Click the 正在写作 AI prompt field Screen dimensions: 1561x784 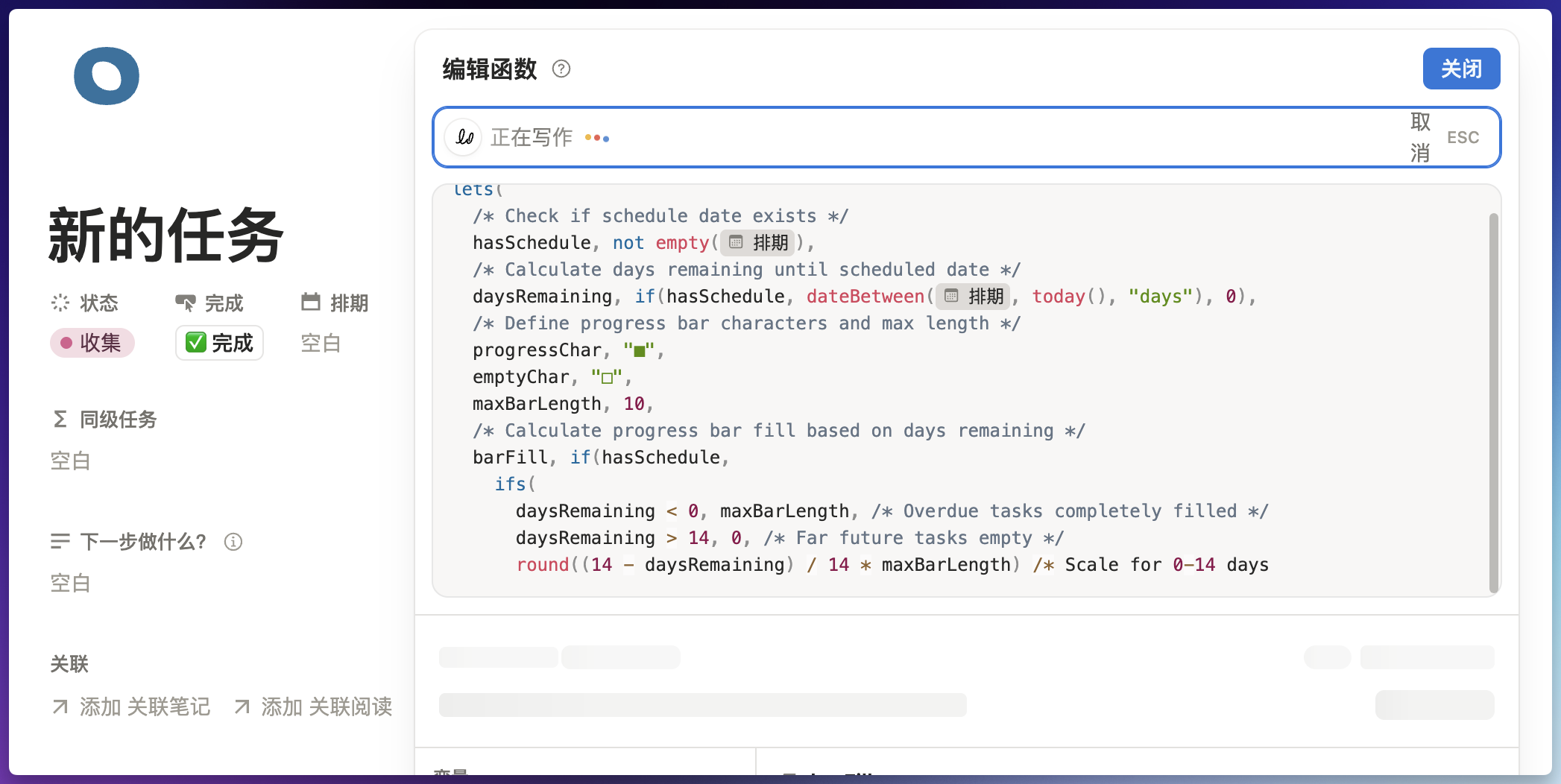click(x=966, y=137)
